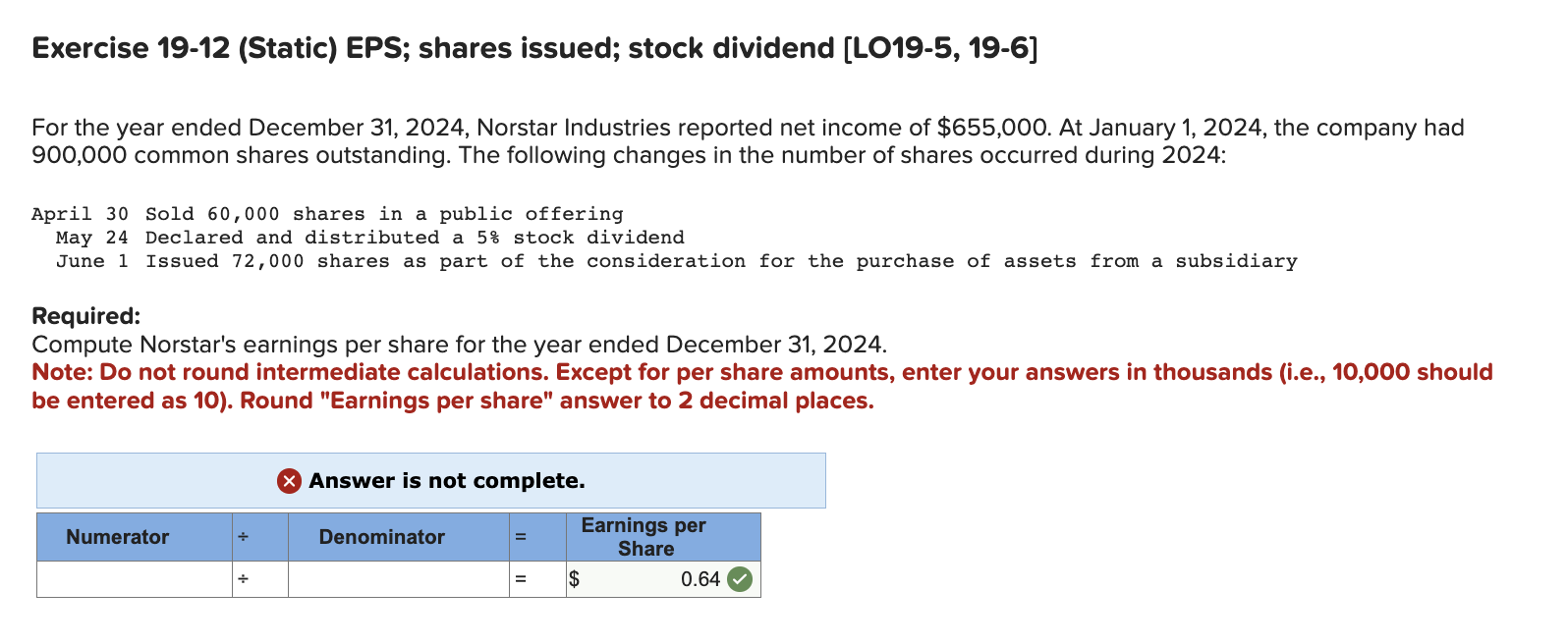Click the Denominator column header
Viewport: 1568px width, 644px height.
tap(381, 537)
